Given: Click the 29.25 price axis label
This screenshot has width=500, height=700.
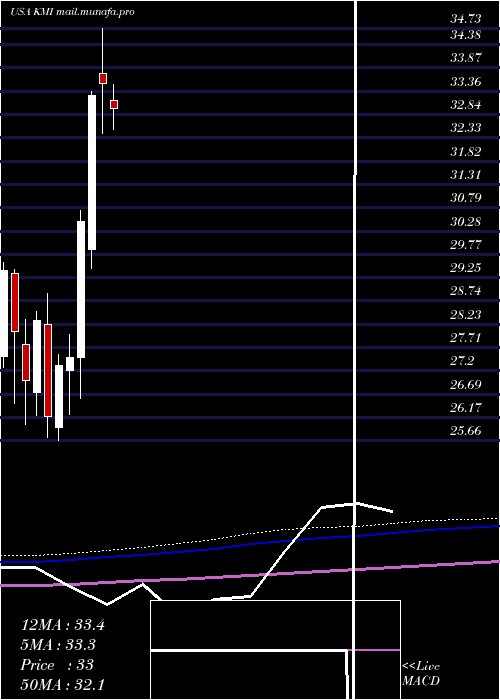Looking at the screenshot, I should (x=466, y=268).
